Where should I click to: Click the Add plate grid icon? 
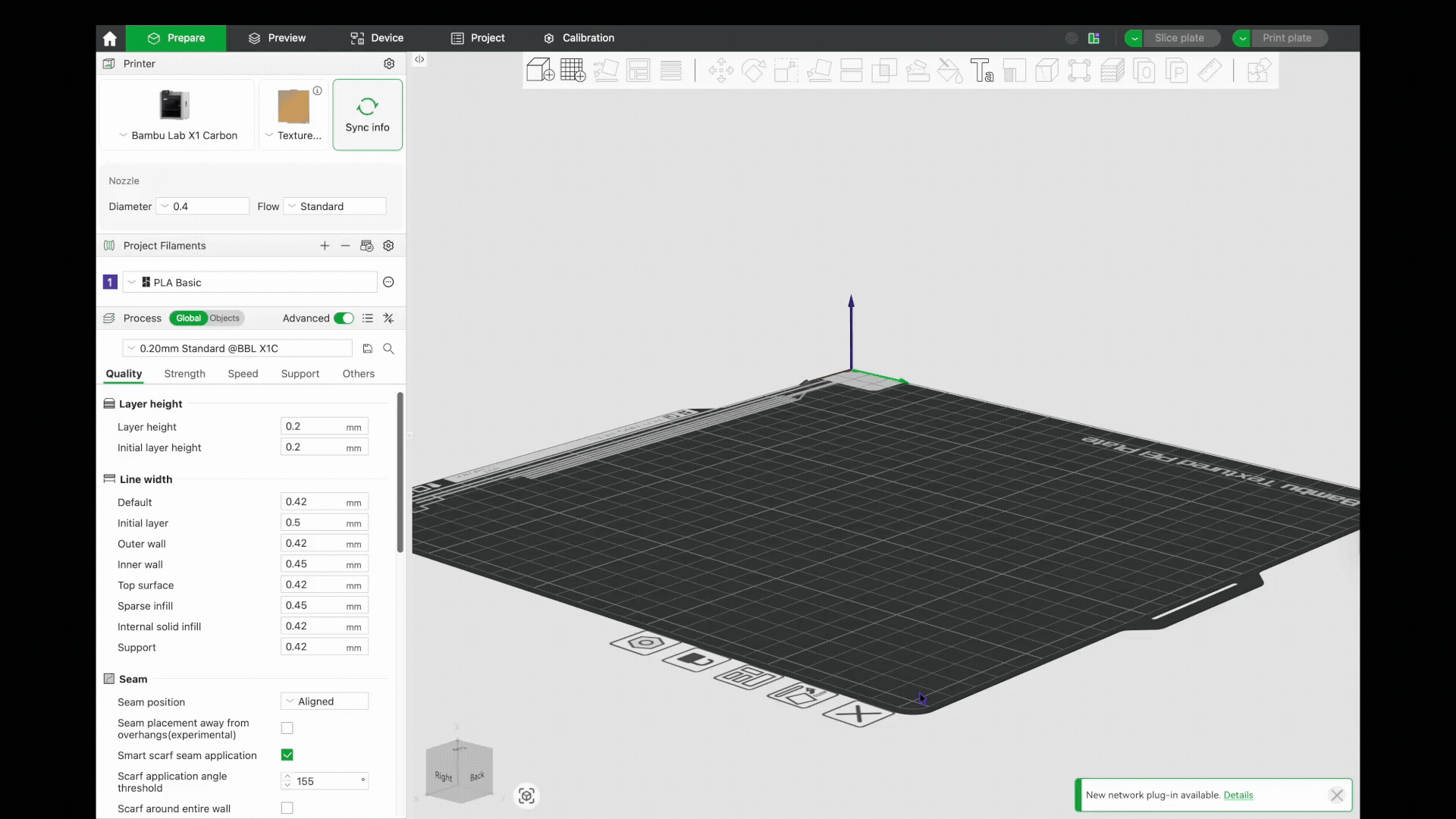click(573, 71)
